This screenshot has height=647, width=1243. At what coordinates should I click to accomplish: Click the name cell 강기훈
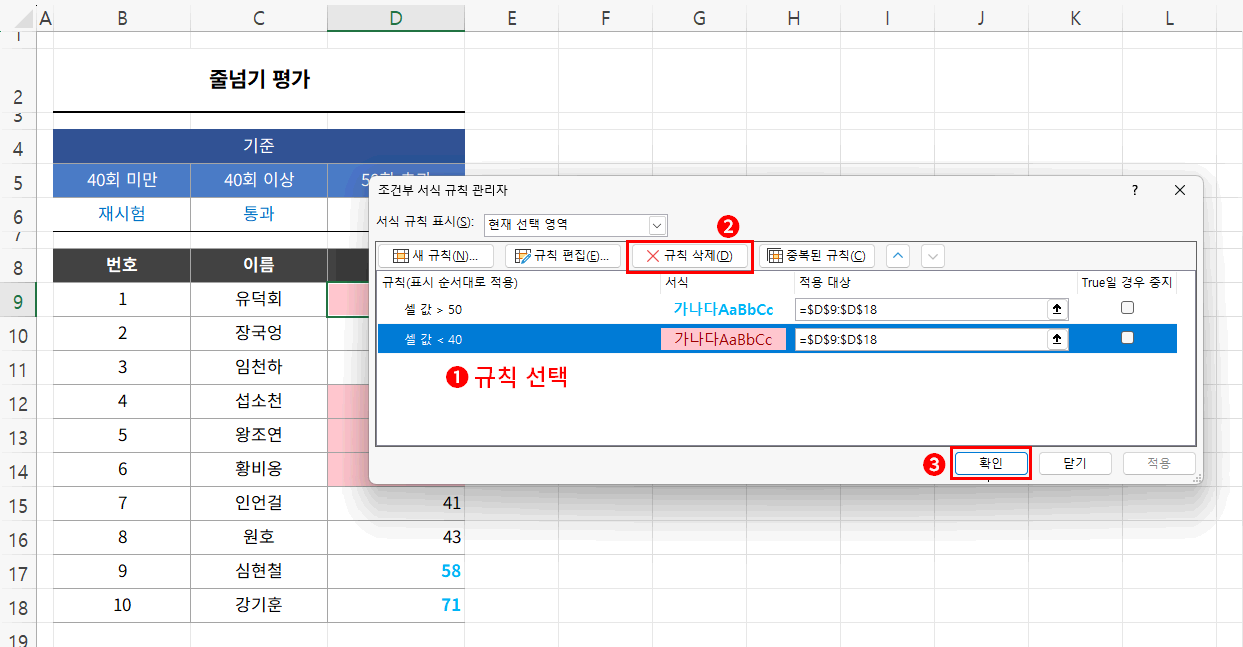tap(259, 606)
